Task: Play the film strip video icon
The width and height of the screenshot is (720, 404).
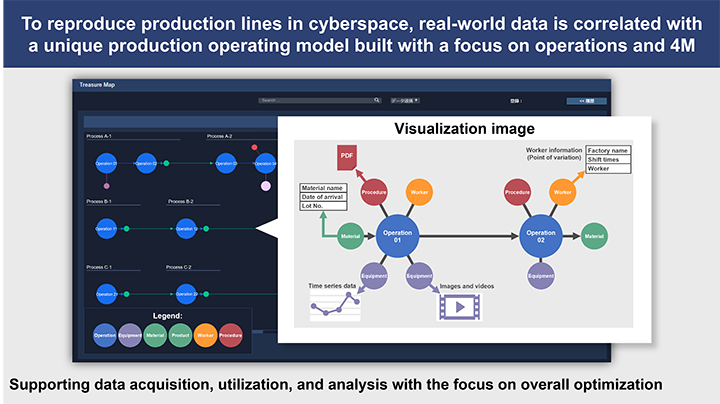Action: [460, 307]
